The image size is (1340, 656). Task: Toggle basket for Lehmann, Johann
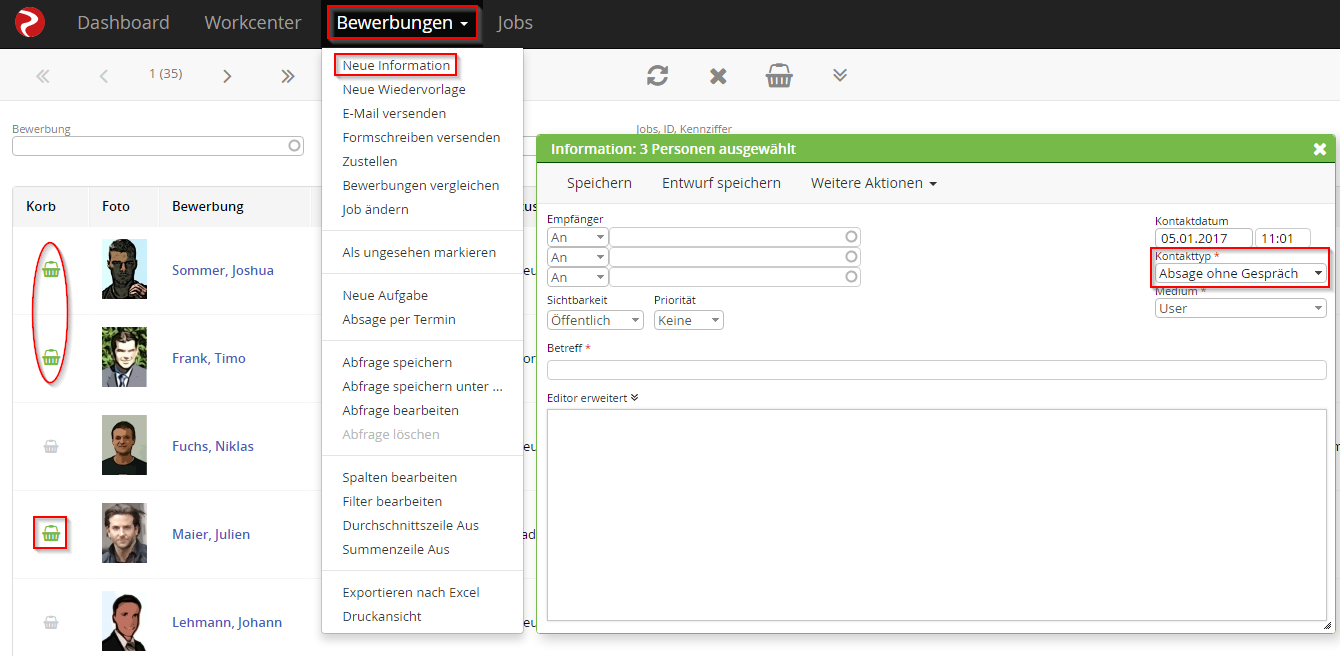pos(51,622)
